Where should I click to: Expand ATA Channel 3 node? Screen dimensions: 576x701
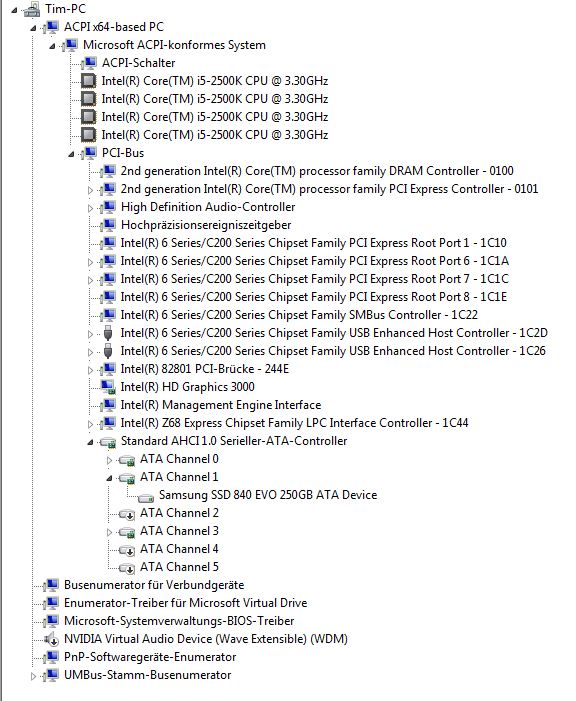[110, 532]
